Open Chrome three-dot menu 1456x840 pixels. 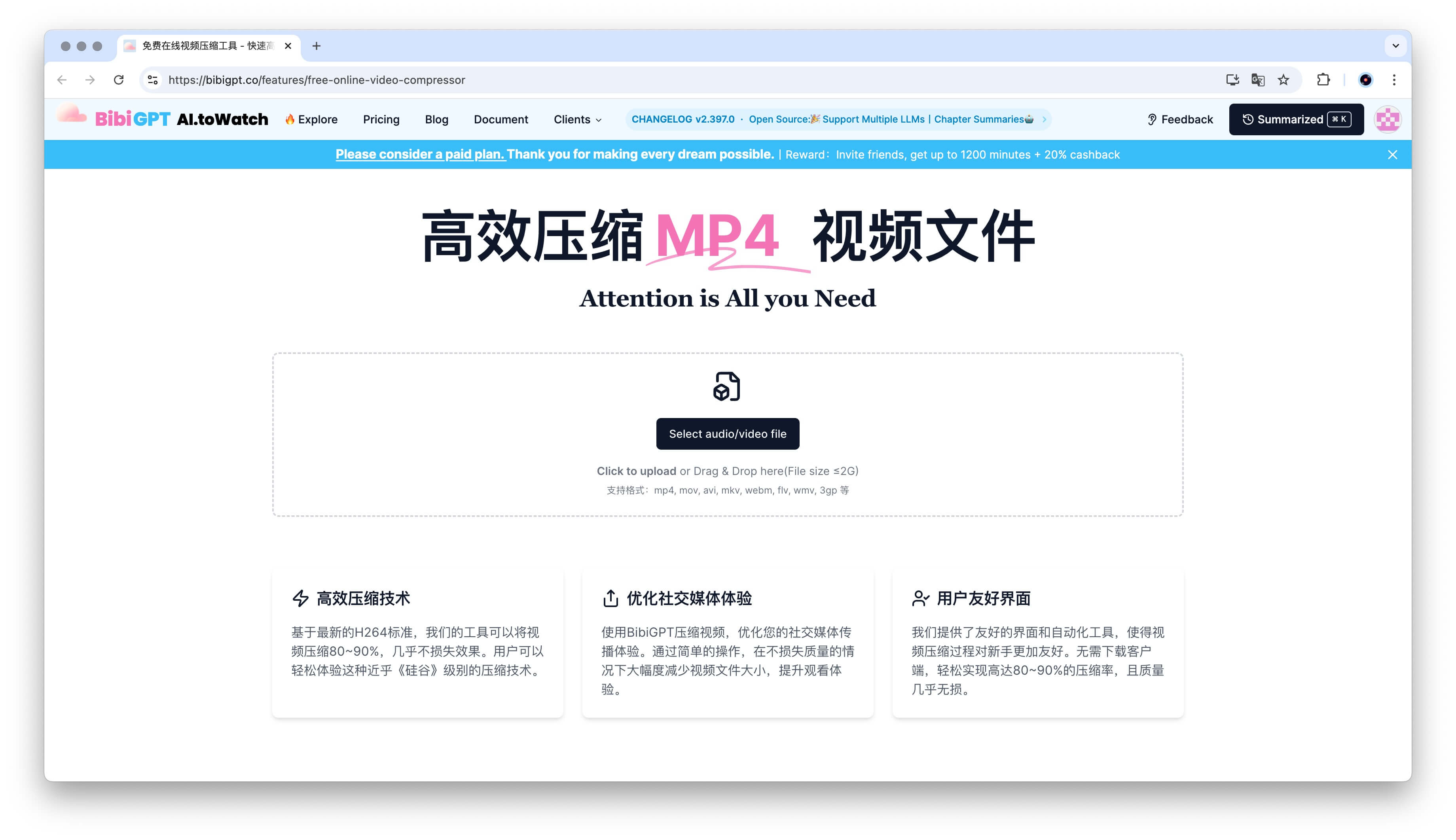point(1393,80)
